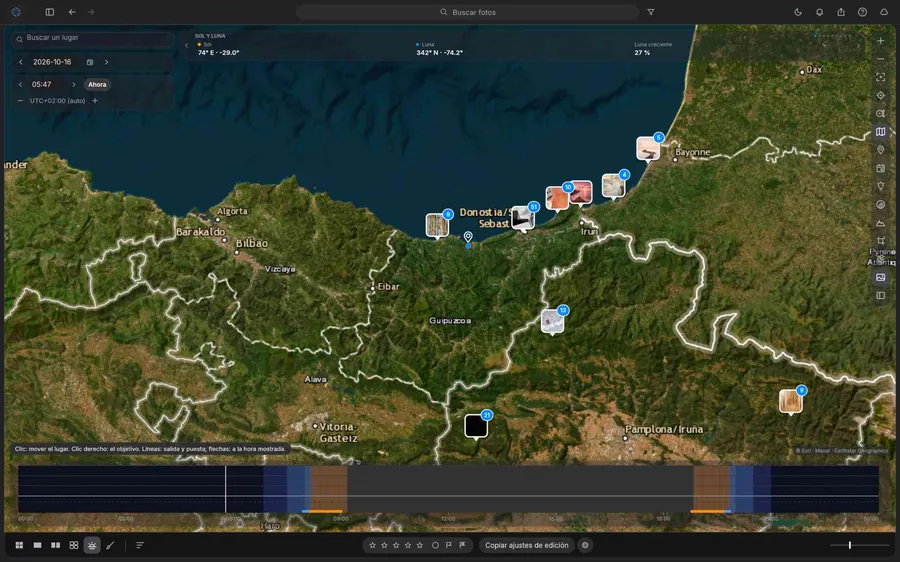
Task: Go back with the left arrow in top bar
Action: 72,12
